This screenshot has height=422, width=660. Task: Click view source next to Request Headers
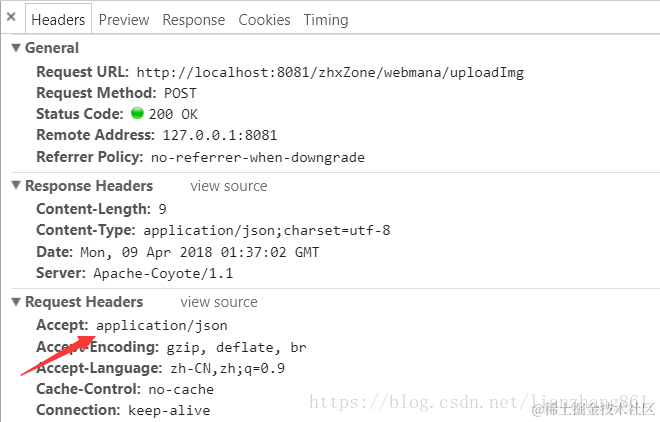coord(219,302)
